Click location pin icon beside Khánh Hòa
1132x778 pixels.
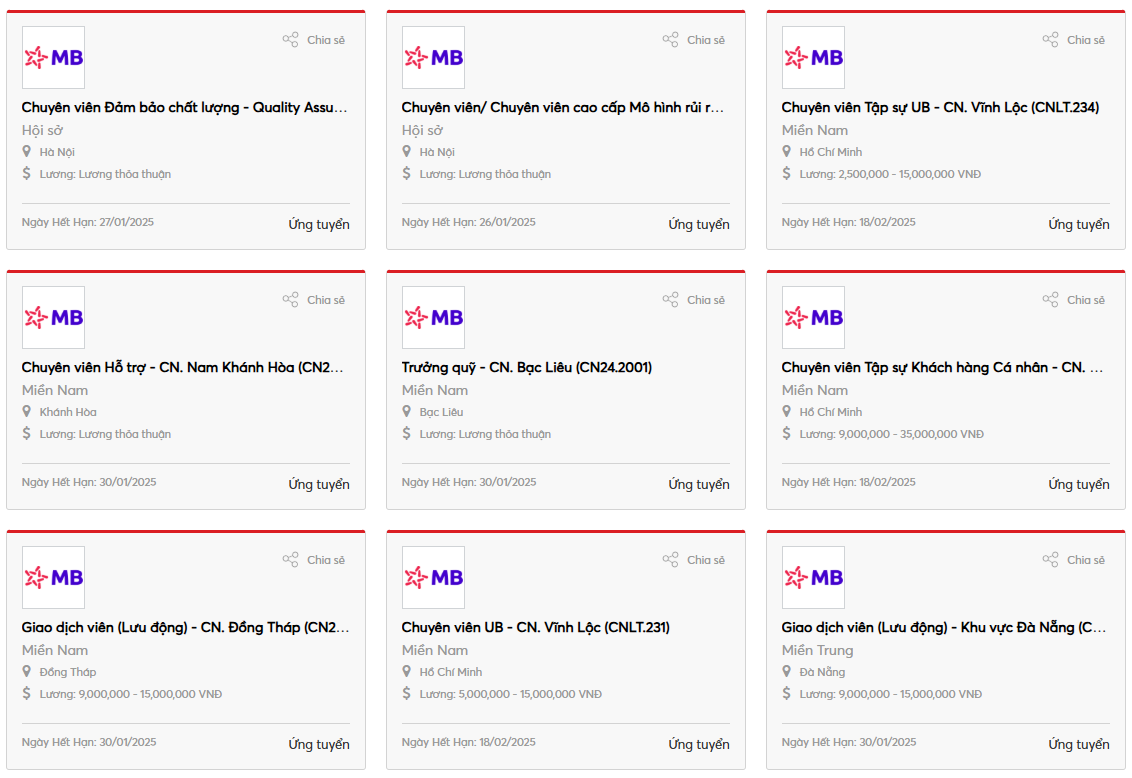point(27,411)
